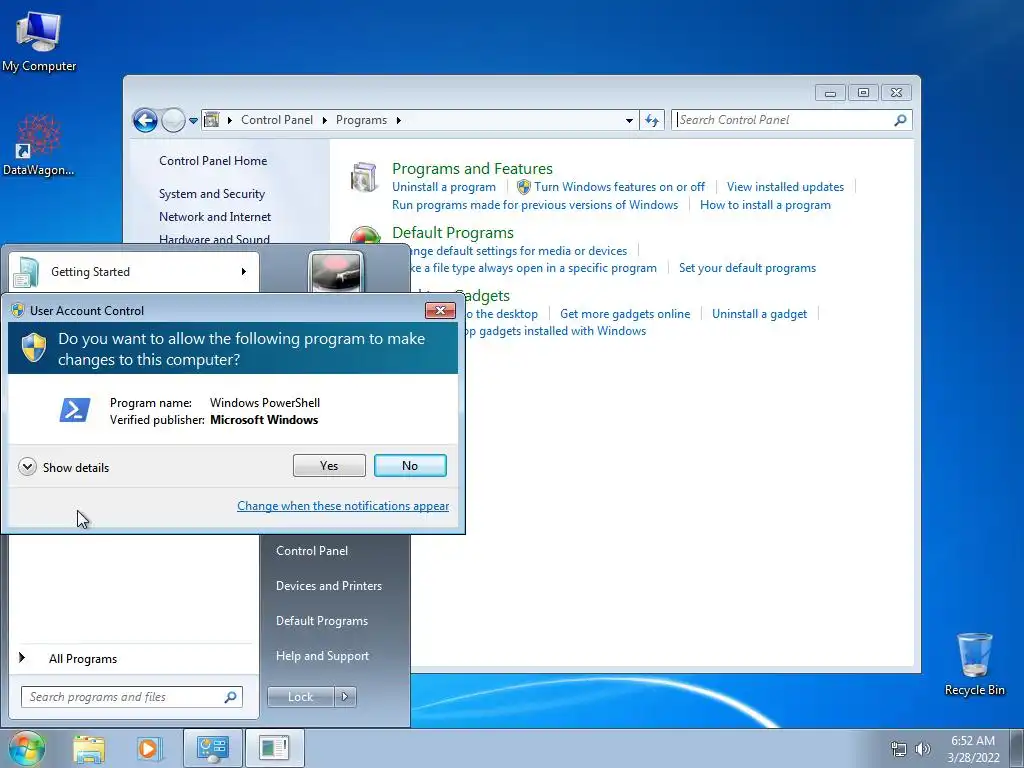This screenshot has height=768, width=1024.
Task: Open the last taskbar program button
Action: click(x=274, y=748)
